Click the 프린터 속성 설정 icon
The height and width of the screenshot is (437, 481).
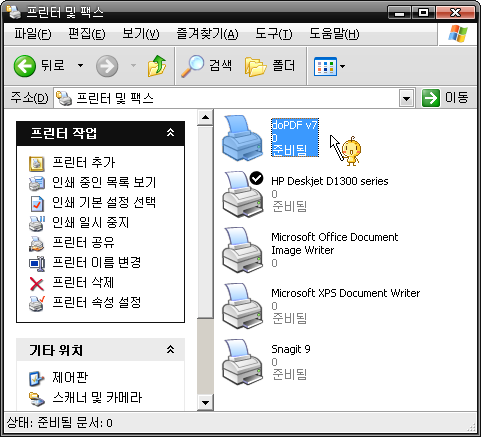37,303
